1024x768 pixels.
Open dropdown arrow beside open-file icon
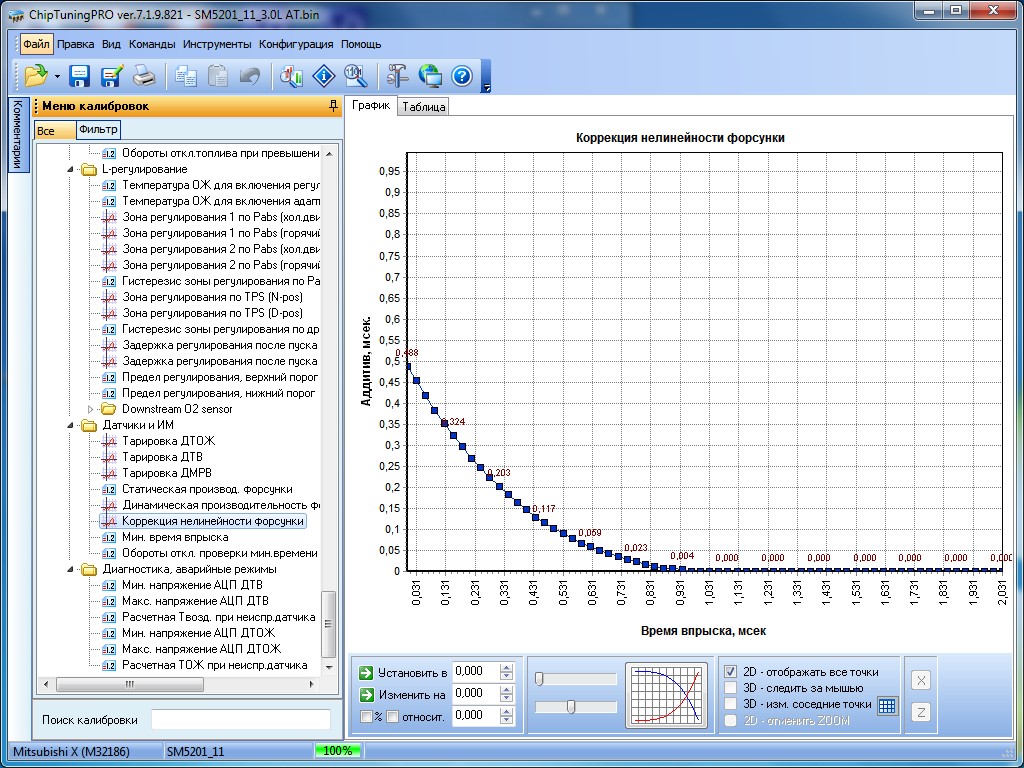(x=57, y=77)
